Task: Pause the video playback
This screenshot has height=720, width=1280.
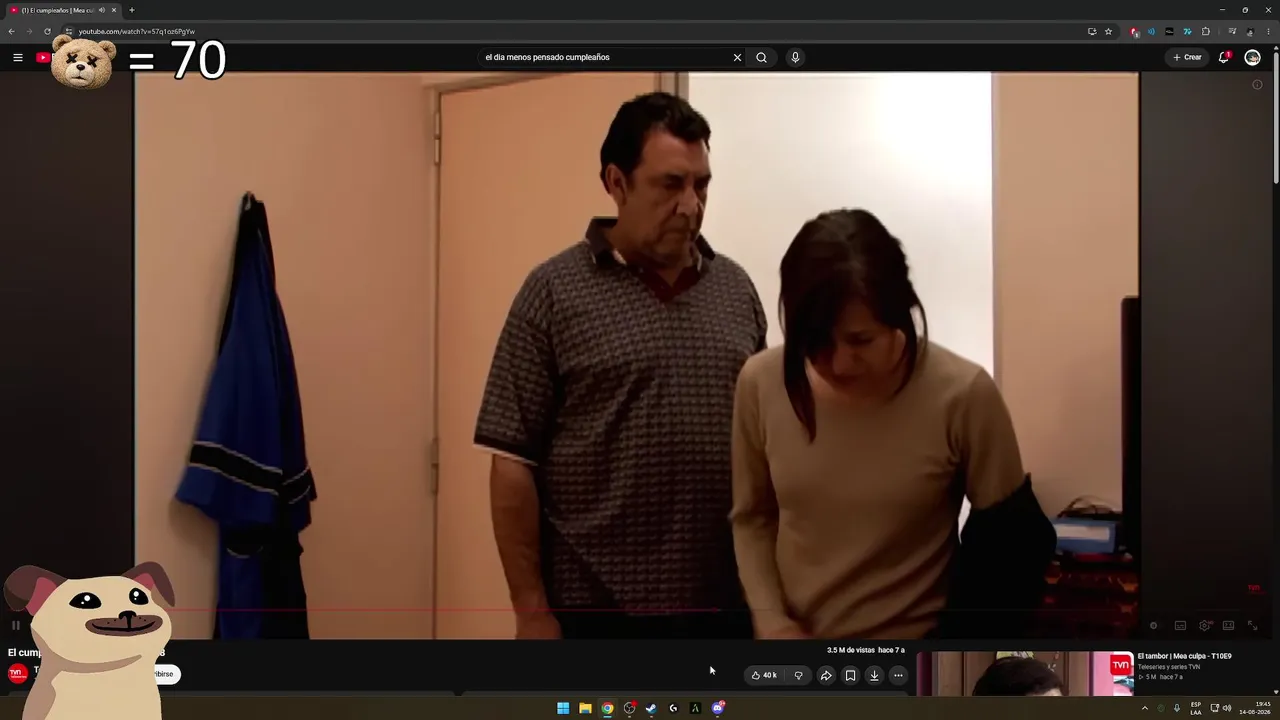Action: pos(16,625)
